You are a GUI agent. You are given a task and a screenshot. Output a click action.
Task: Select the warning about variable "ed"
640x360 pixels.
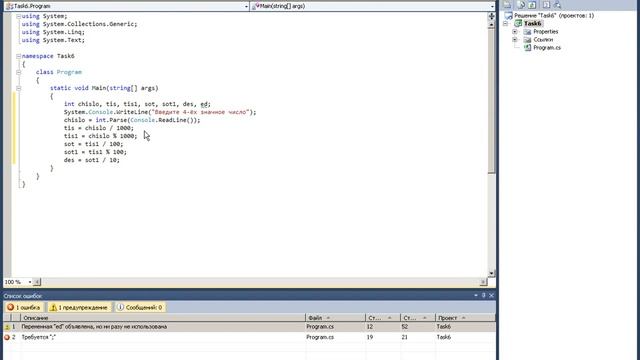[94, 327]
